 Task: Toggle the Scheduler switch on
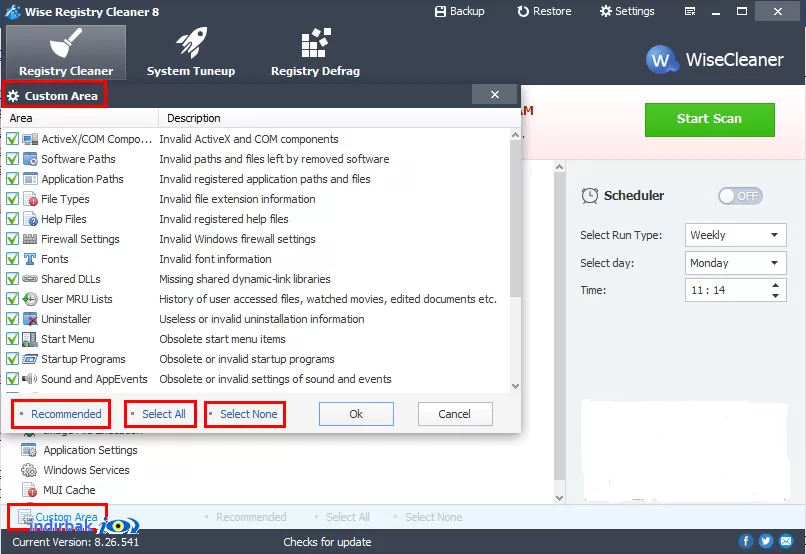[x=741, y=196]
